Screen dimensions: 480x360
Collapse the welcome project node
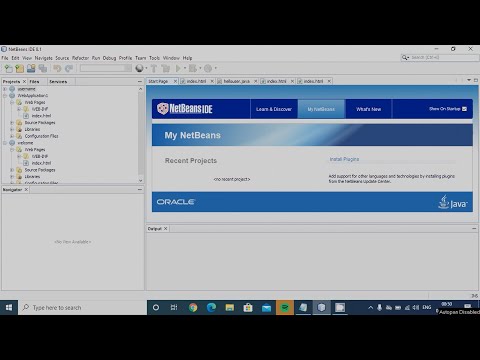click(x=5, y=143)
